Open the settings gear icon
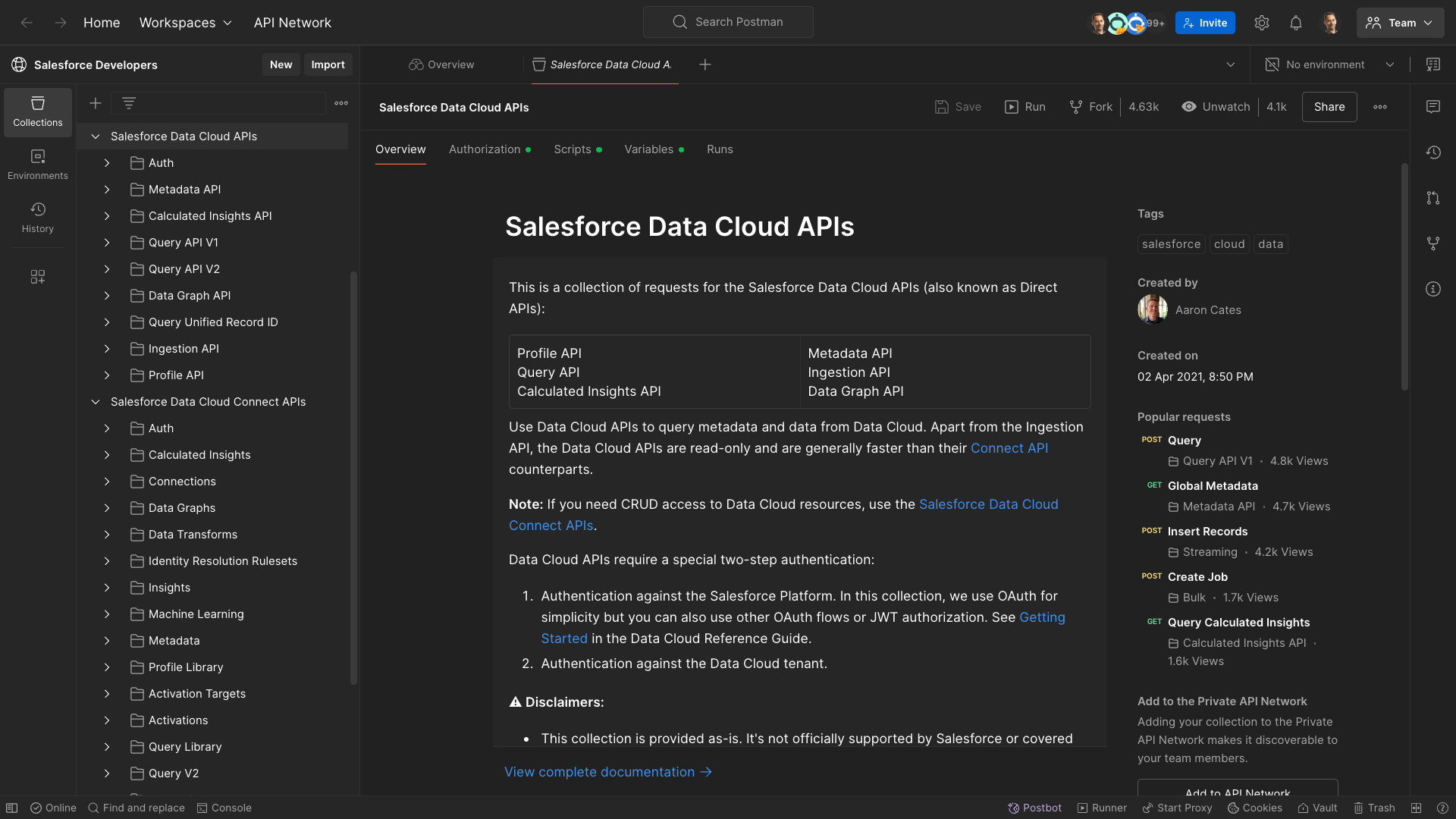Image resolution: width=1456 pixels, height=819 pixels. (1262, 23)
